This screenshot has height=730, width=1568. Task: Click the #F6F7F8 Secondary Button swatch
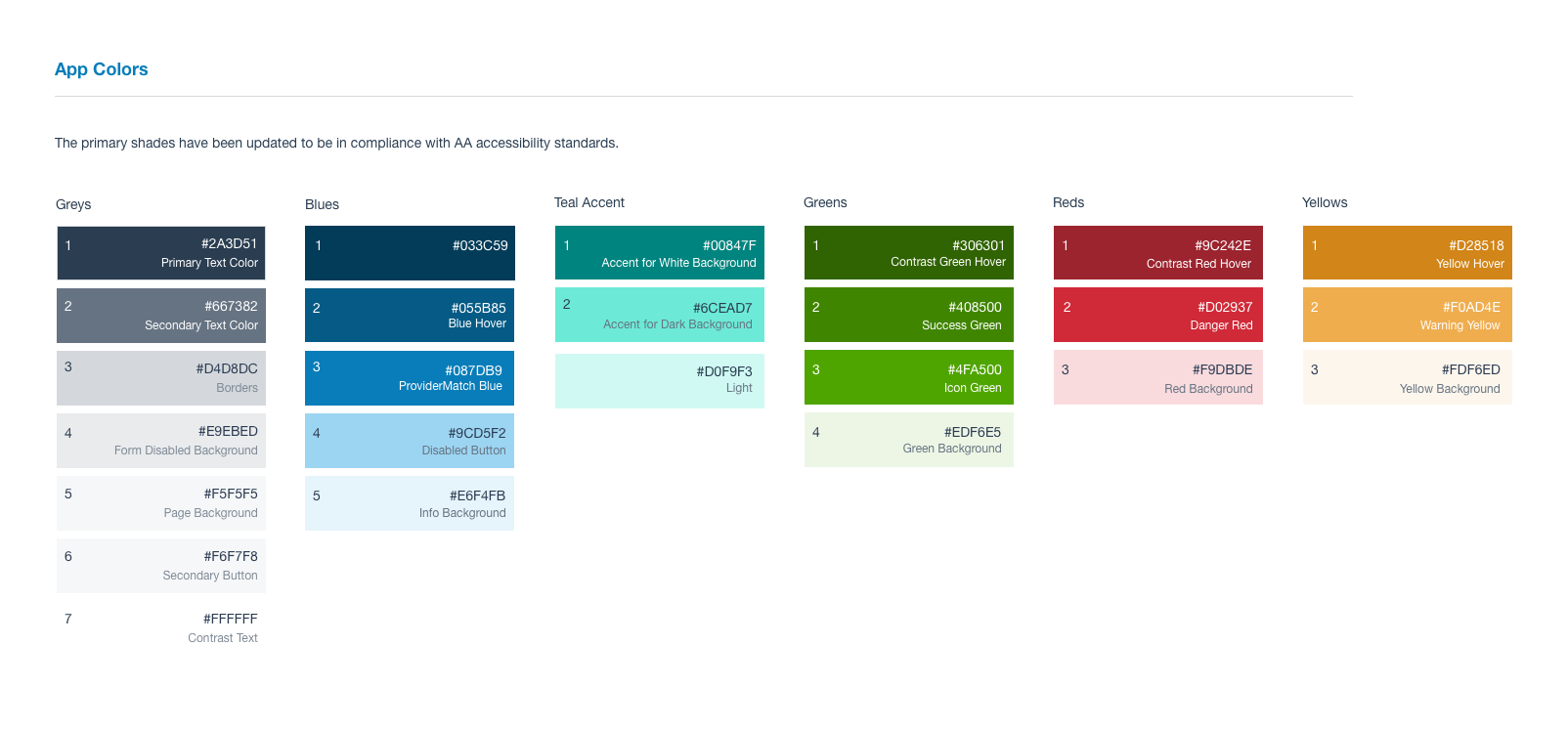pos(161,566)
